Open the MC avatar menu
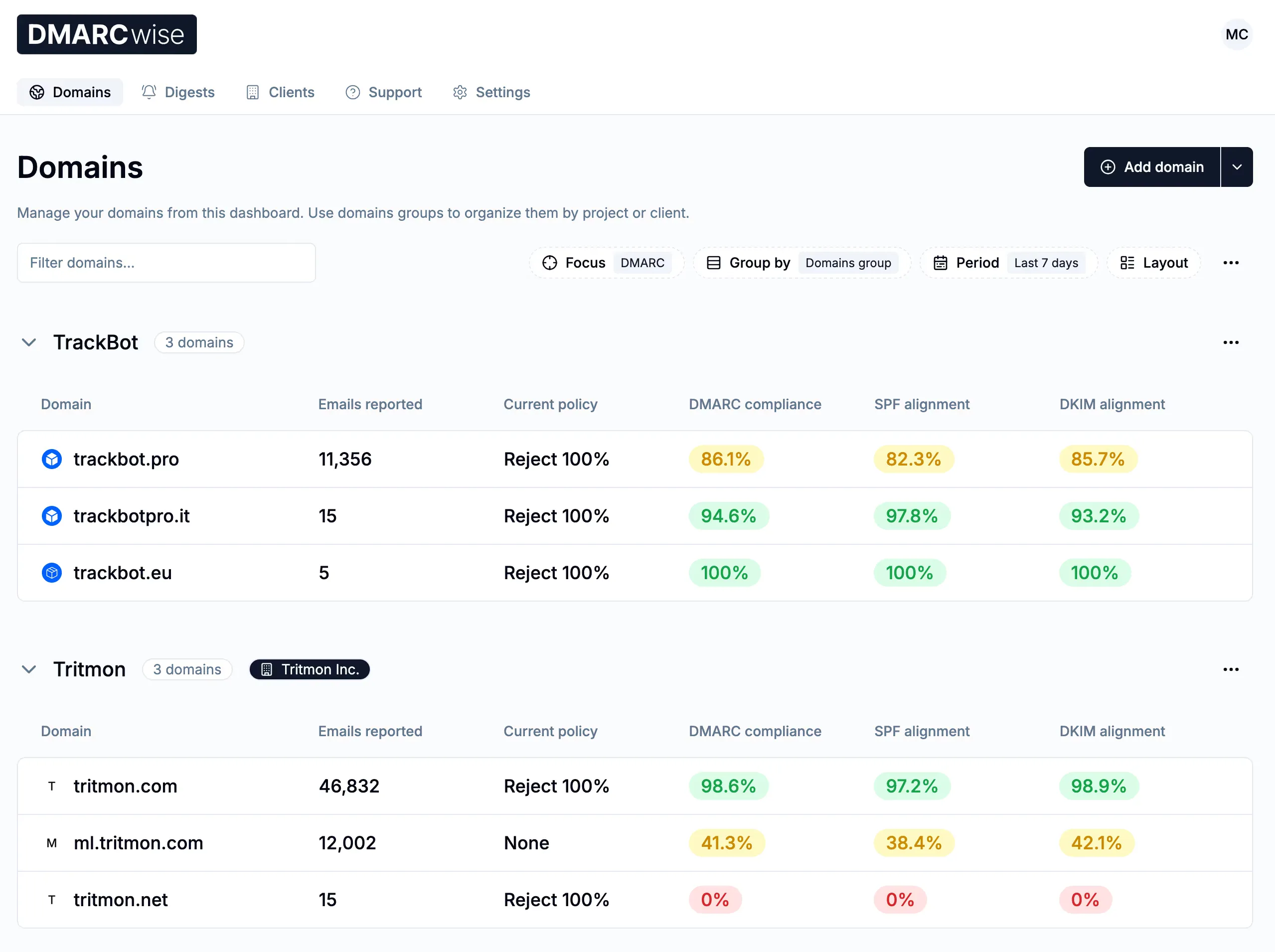The image size is (1275, 952). (1237, 34)
